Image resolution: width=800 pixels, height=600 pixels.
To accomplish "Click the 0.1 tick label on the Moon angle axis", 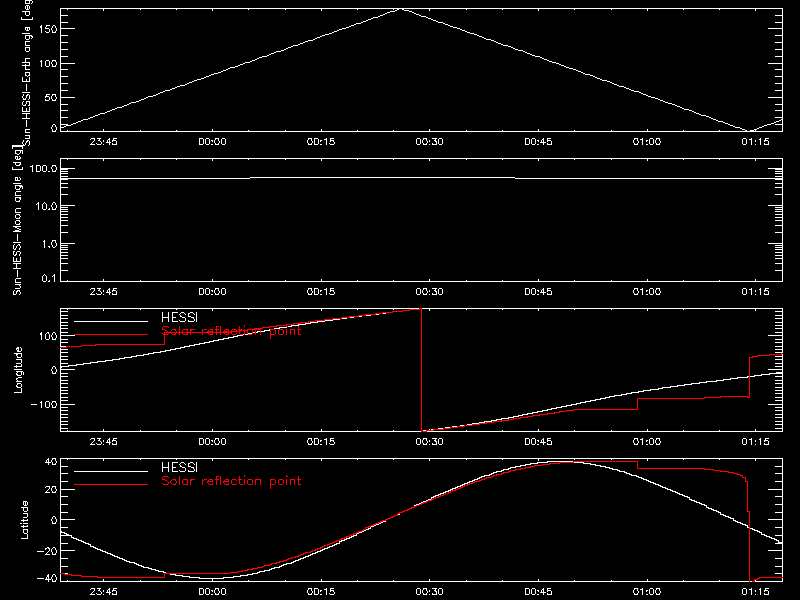I will tap(50, 278).
